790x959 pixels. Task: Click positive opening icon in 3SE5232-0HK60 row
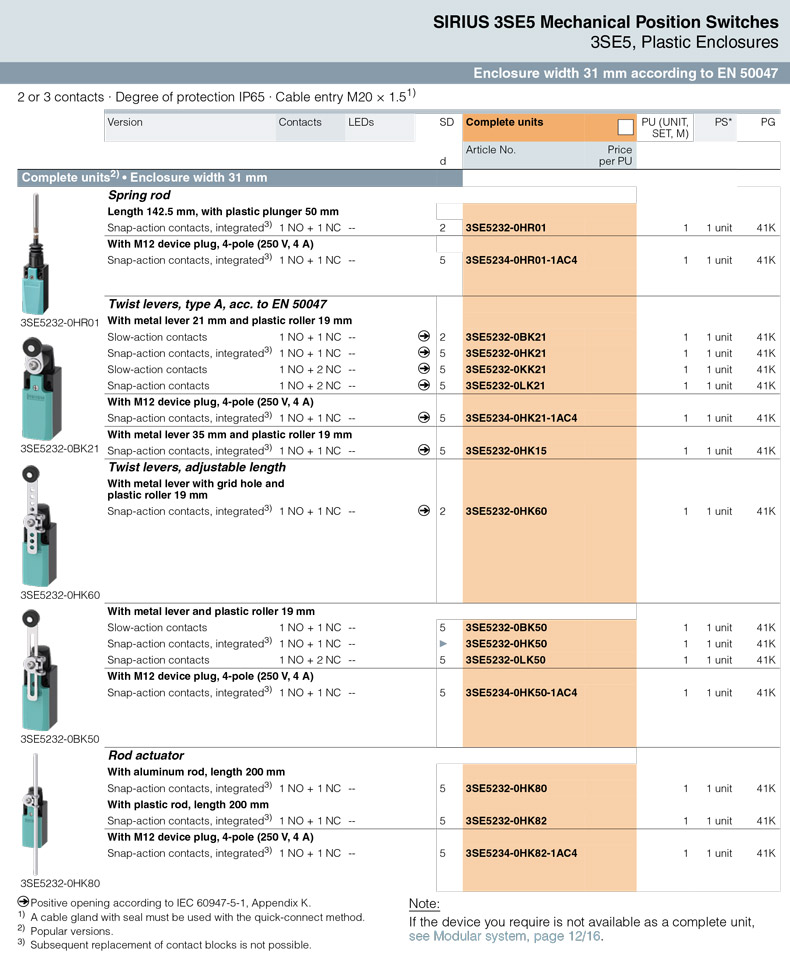pyautogui.click(x=424, y=511)
